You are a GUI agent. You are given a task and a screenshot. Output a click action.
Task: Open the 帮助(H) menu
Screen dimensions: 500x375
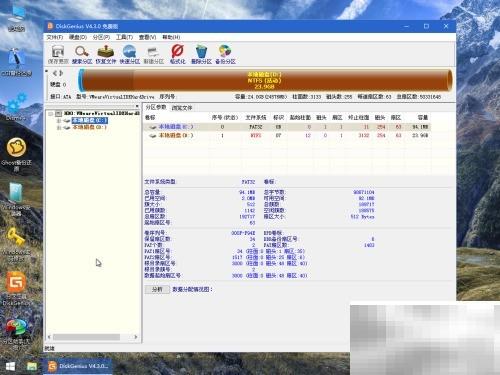[171, 37]
